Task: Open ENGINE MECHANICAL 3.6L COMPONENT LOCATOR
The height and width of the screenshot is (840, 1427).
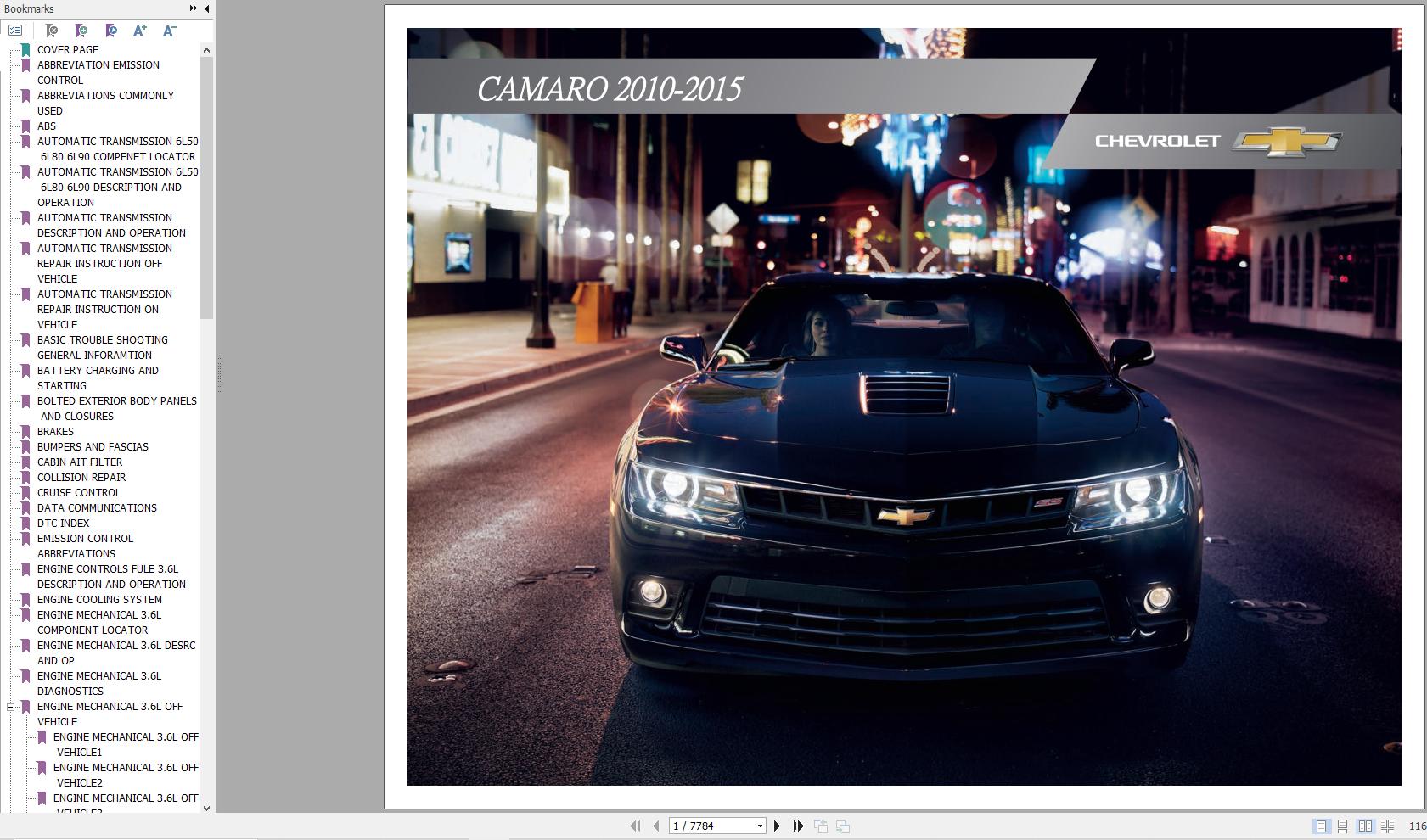Action: pos(99,623)
